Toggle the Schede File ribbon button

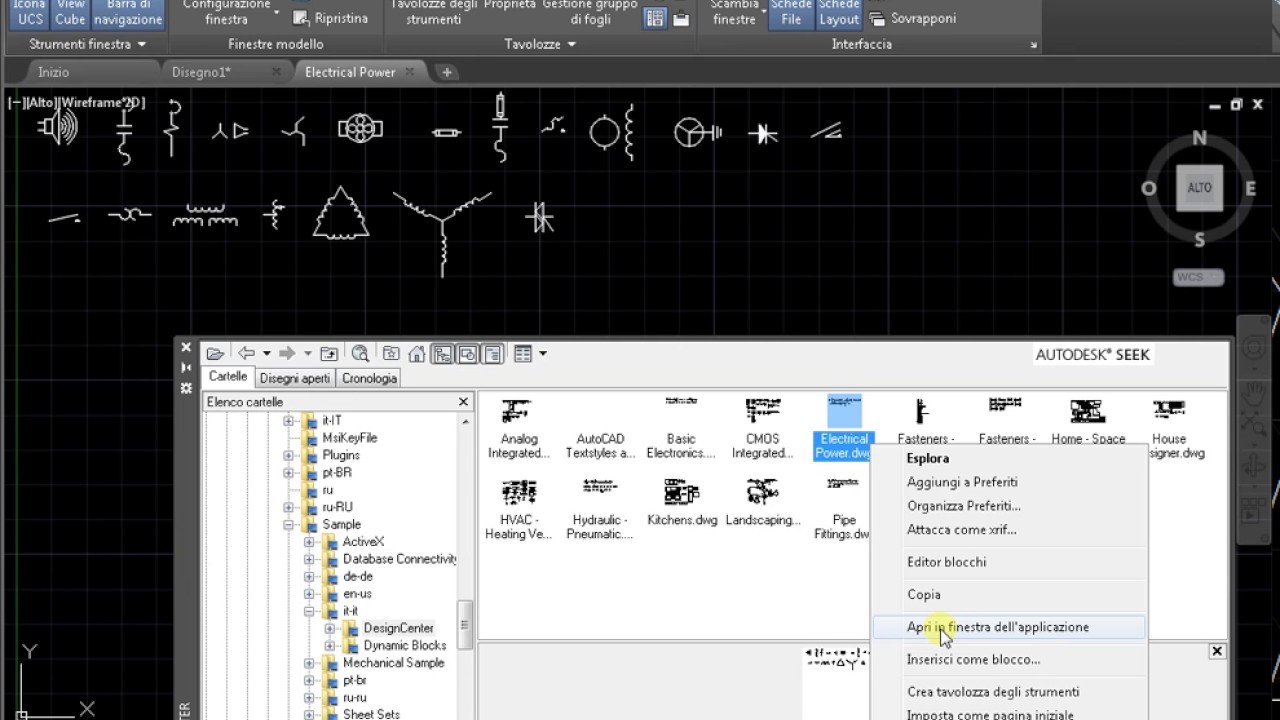coord(791,13)
